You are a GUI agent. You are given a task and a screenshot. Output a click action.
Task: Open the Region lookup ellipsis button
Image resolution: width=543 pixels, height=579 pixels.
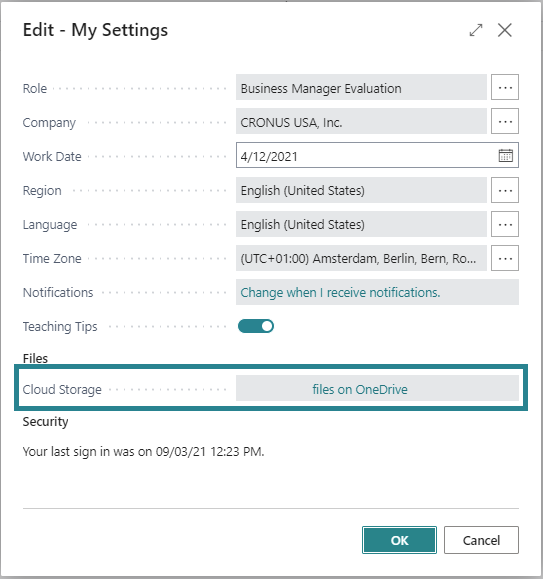pos(505,190)
